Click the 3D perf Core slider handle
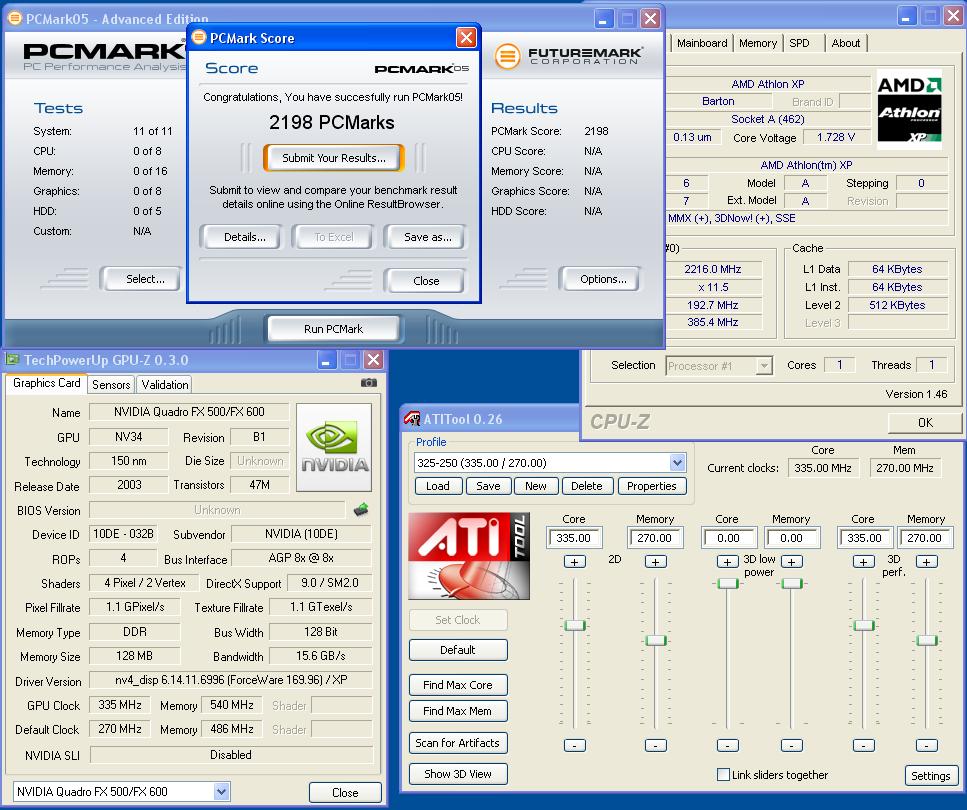This screenshot has height=810, width=967. pos(863,626)
